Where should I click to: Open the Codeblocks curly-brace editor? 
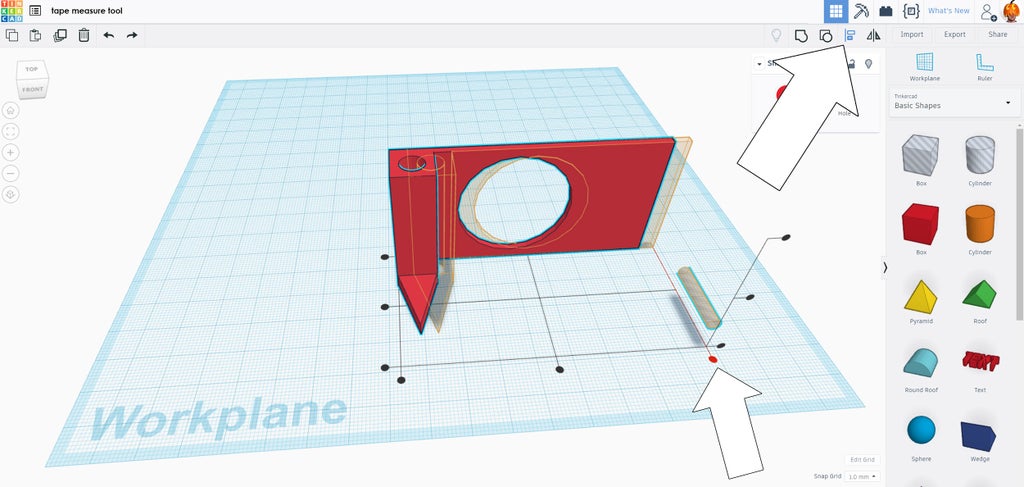(x=911, y=11)
